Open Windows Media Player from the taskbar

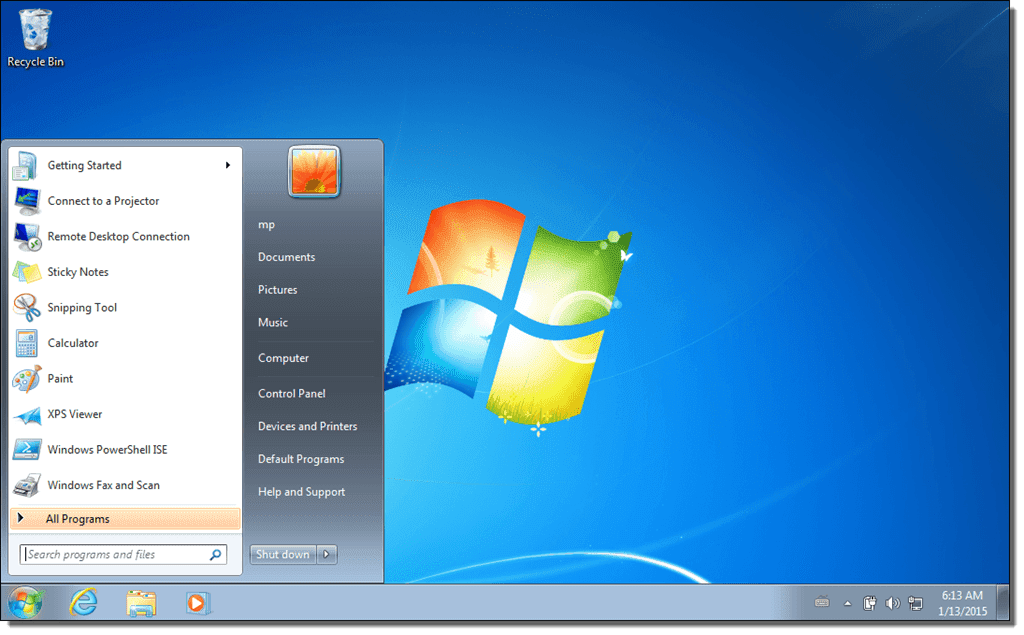coord(197,603)
